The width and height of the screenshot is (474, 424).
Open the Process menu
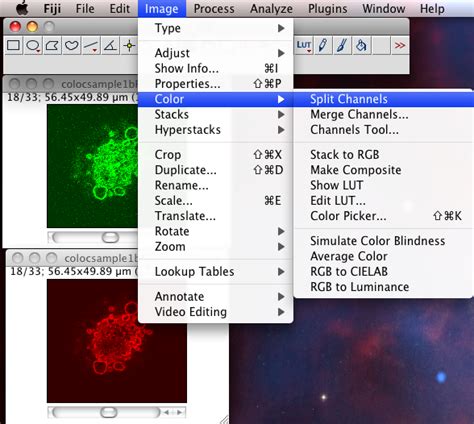point(214,9)
